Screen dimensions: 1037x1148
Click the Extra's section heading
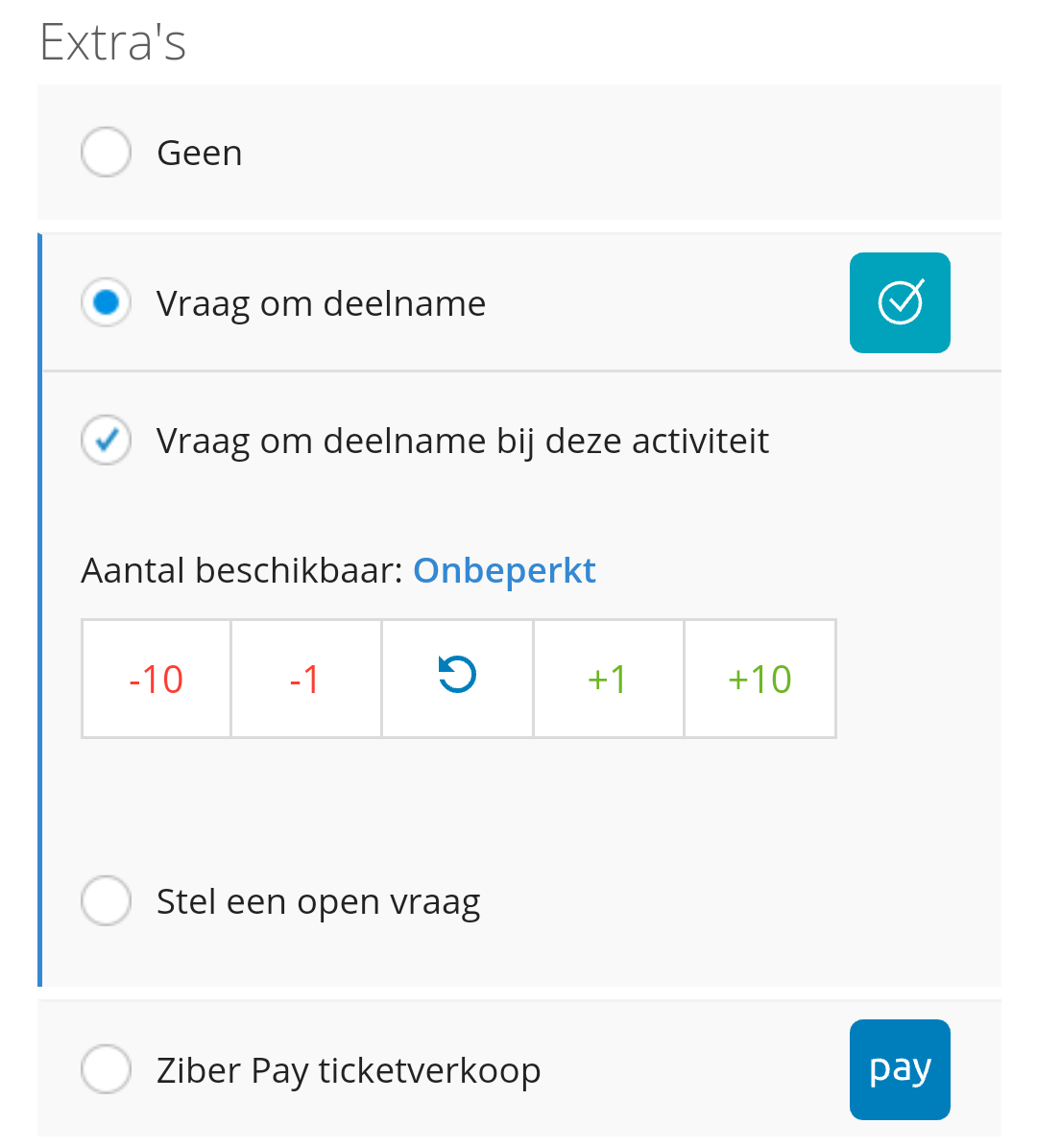(112, 41)
